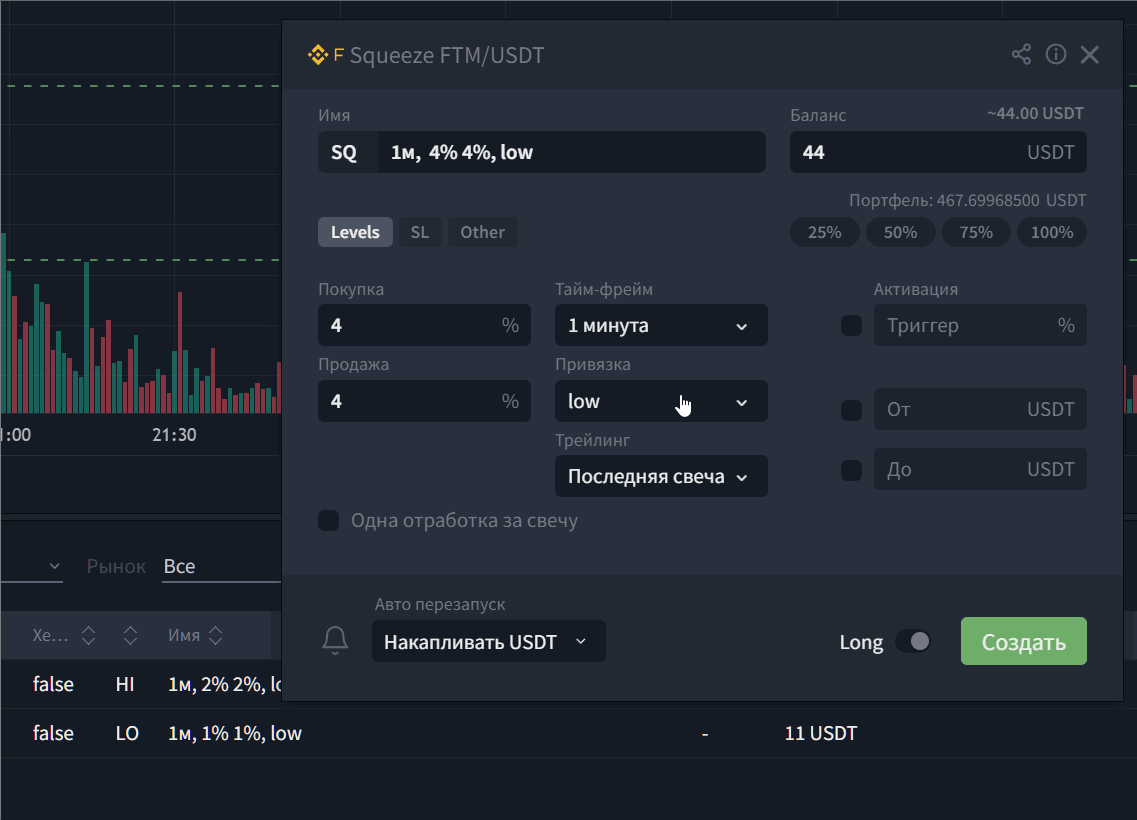
Task: Close the Squeeze FTM/USDT dialog
Action: tap(1090, 55)
